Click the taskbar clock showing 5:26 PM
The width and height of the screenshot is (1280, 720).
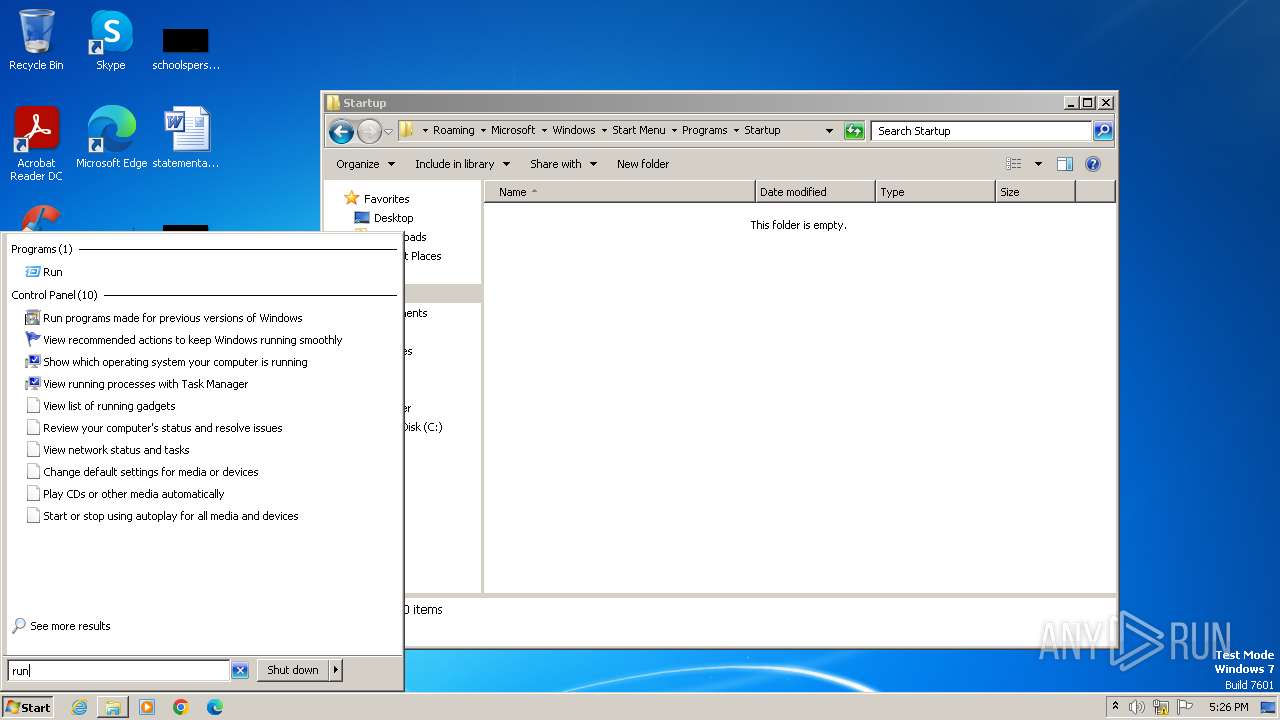point(1228,707)
